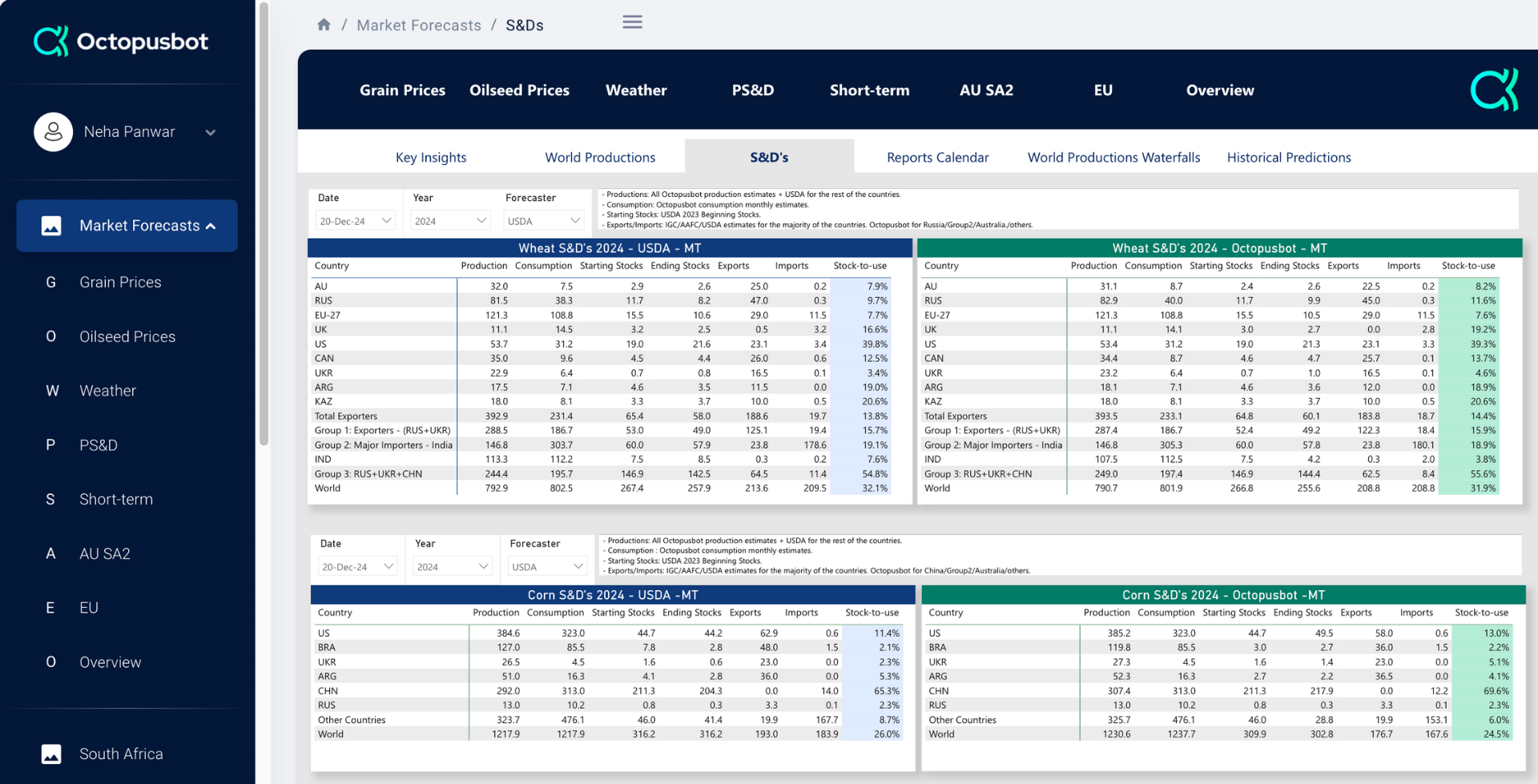Click PS&D in top navigation bar

point(753,90)
